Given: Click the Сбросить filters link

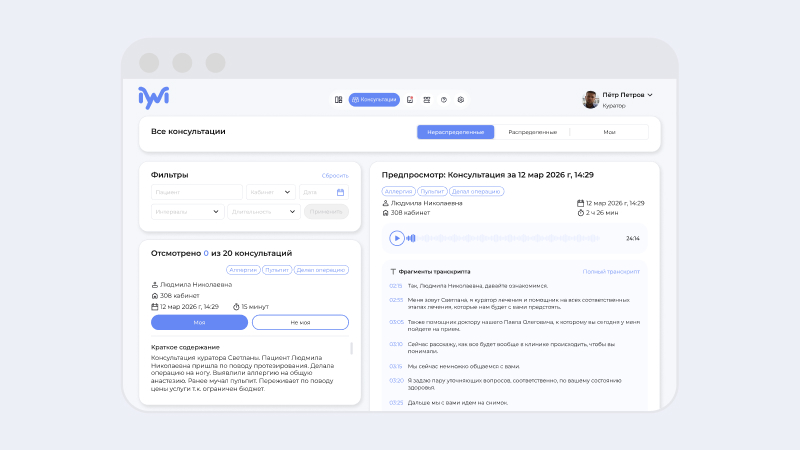Looking at the screenshot, I should (335, 176).
